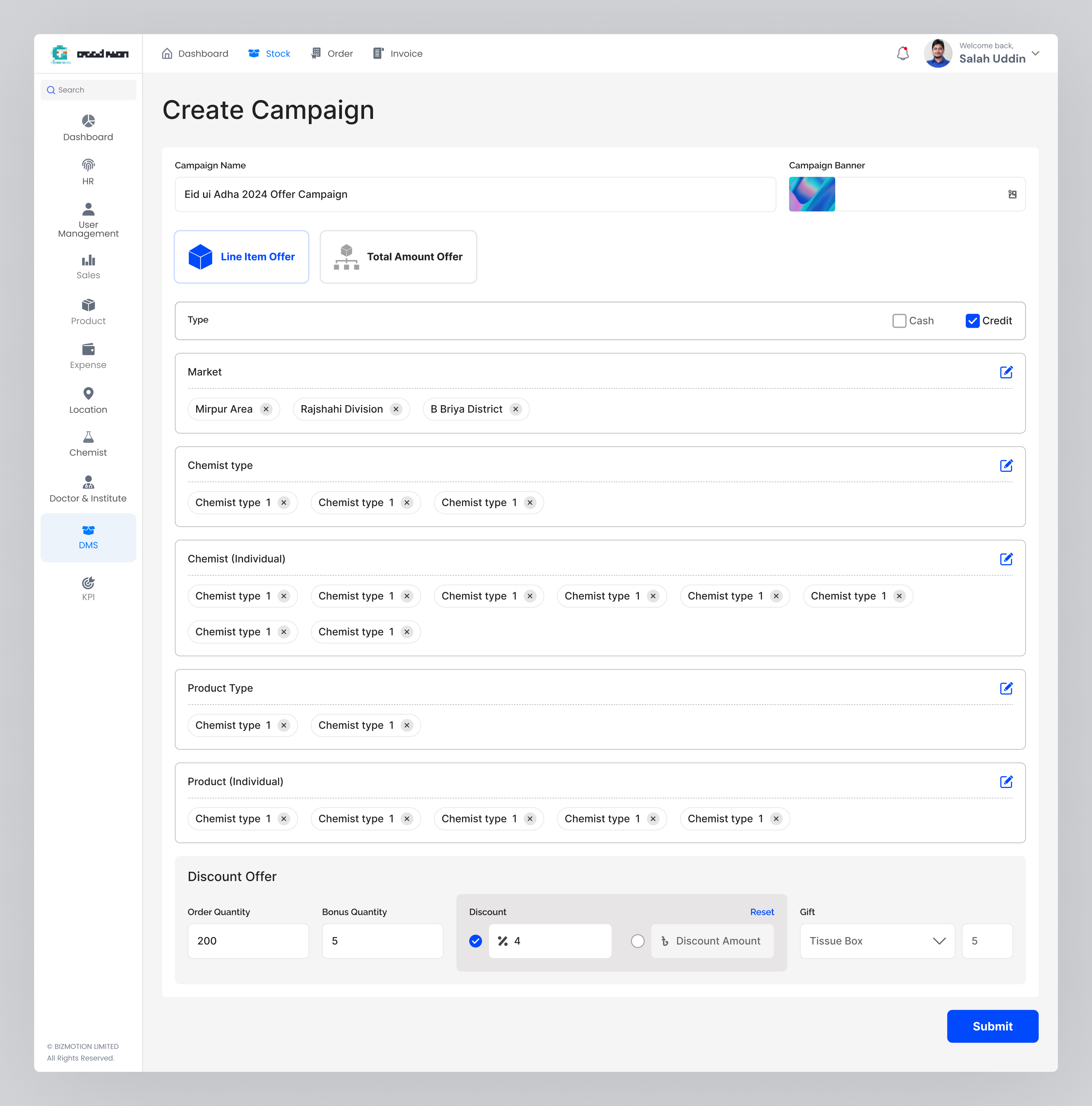
Task: Click the Submit button
Action: 992,1026
